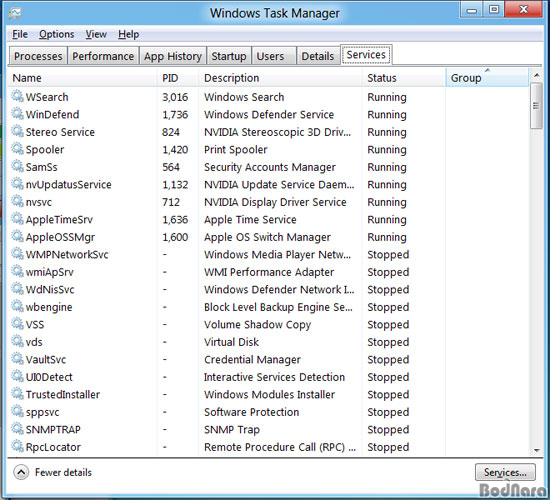Sort by the Status column header
Image resolution: width=550 pixels, height=500 pixels.
(x=404, y=78)
